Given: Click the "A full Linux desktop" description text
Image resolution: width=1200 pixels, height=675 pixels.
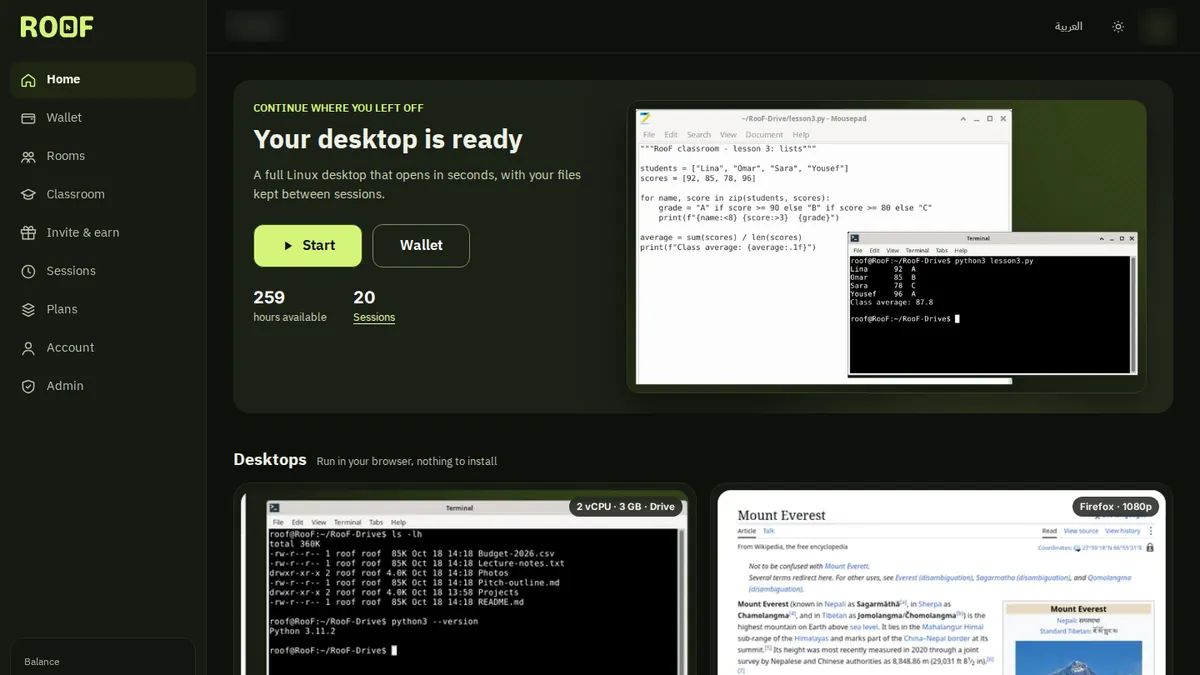Looking at the screenshot, I should (x=417, y=184).
